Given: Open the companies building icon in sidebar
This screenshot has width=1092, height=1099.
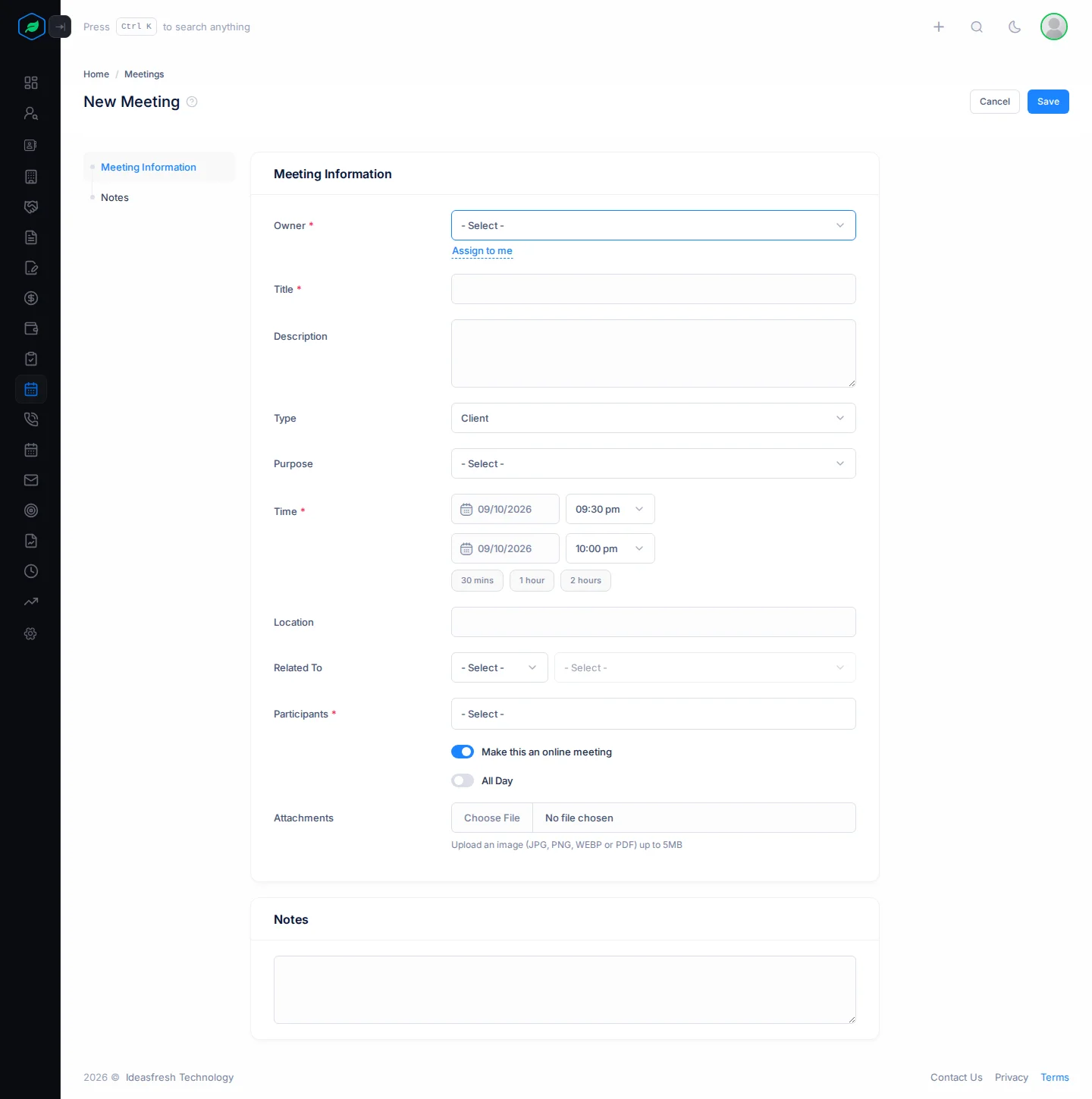Looking at the screenshot, I should tap(31, 177).
